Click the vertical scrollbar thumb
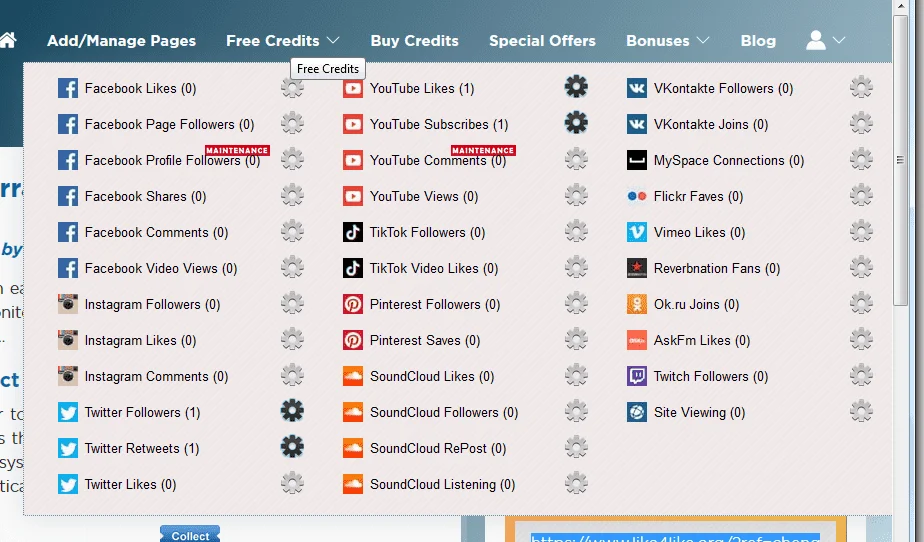The width and height of the screenshot is (924, 542). (900, 160)
